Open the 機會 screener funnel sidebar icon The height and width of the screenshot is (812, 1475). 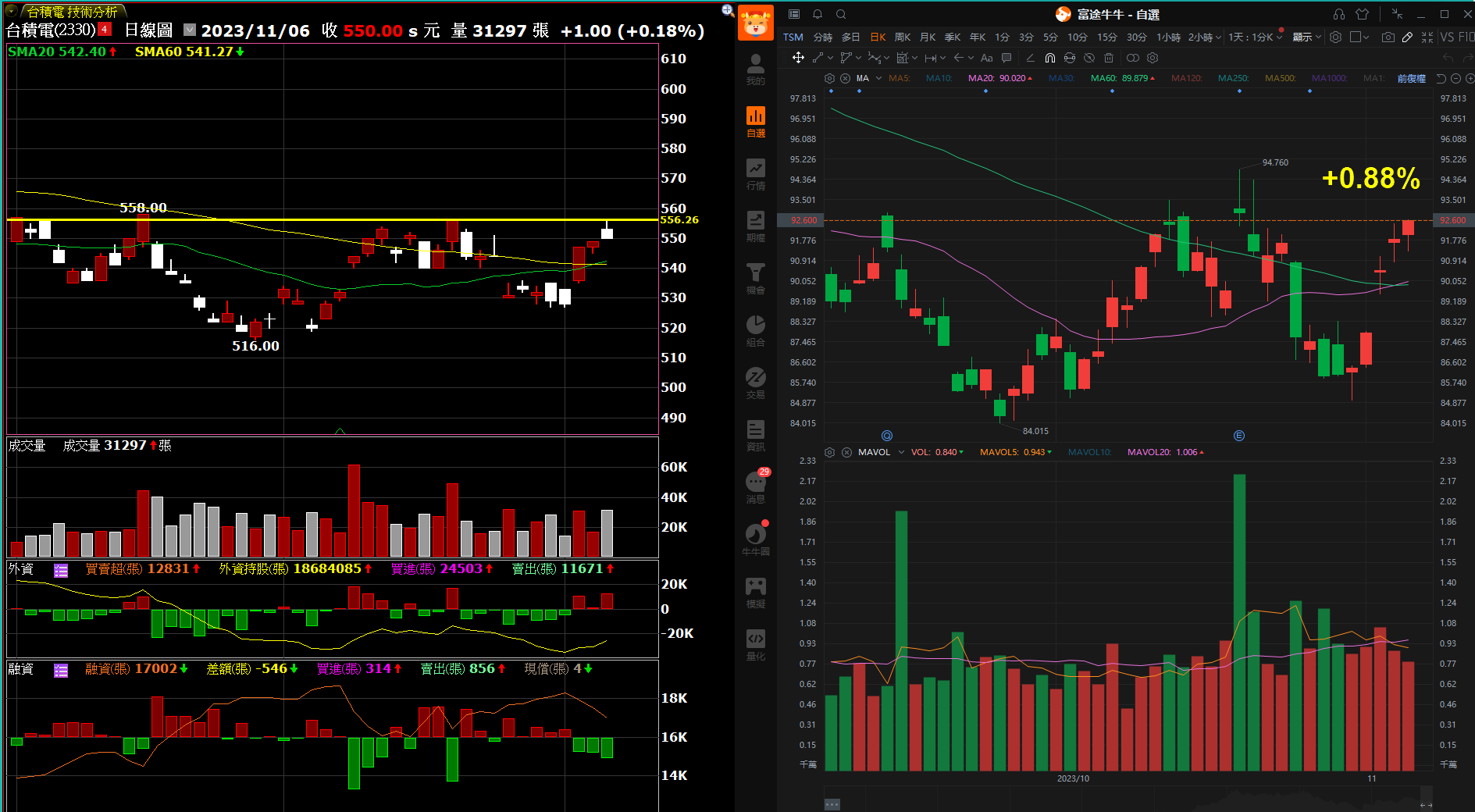click(x=755, y=279)
